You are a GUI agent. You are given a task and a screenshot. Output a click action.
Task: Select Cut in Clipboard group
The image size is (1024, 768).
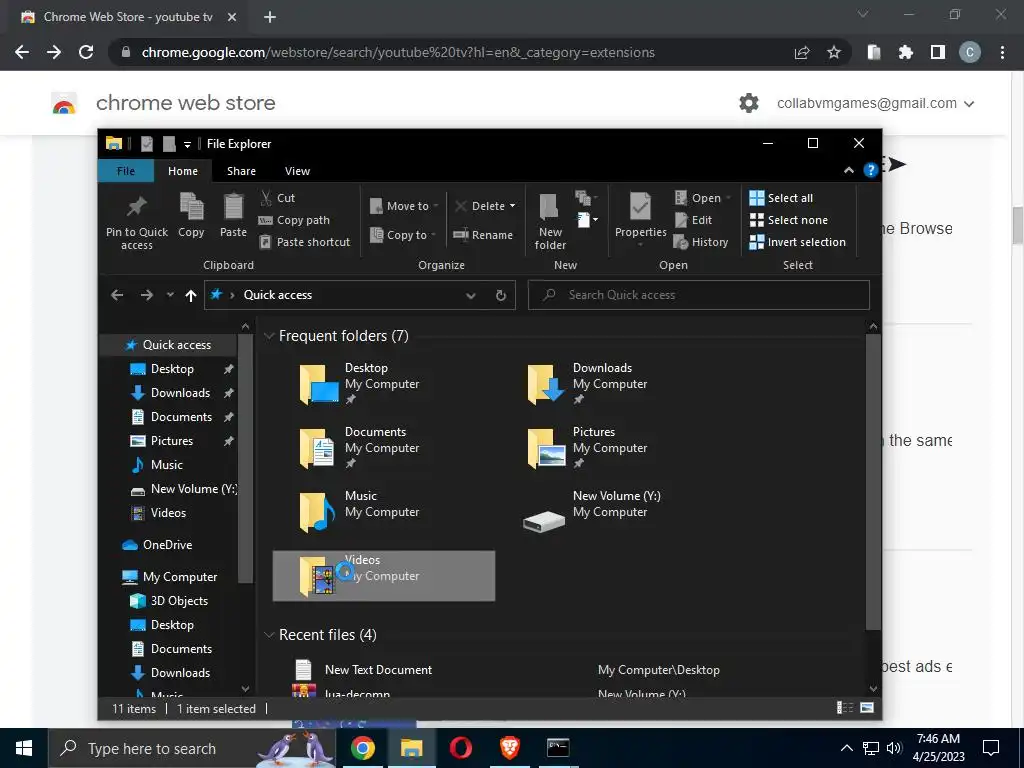(x=278, y=198)
